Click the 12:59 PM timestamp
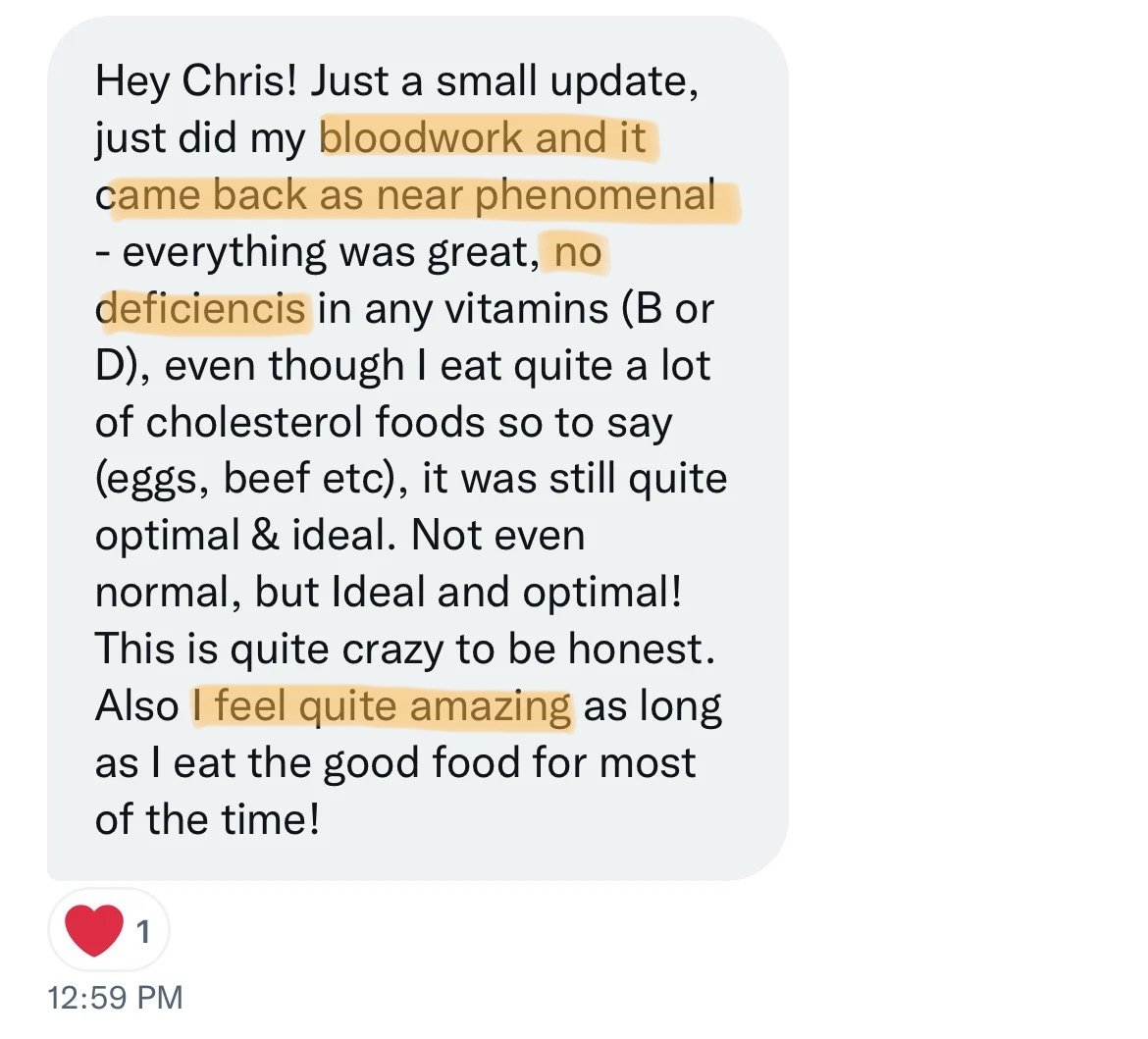The width and height of the screenshot is (1148, 1039). [114, 998]
